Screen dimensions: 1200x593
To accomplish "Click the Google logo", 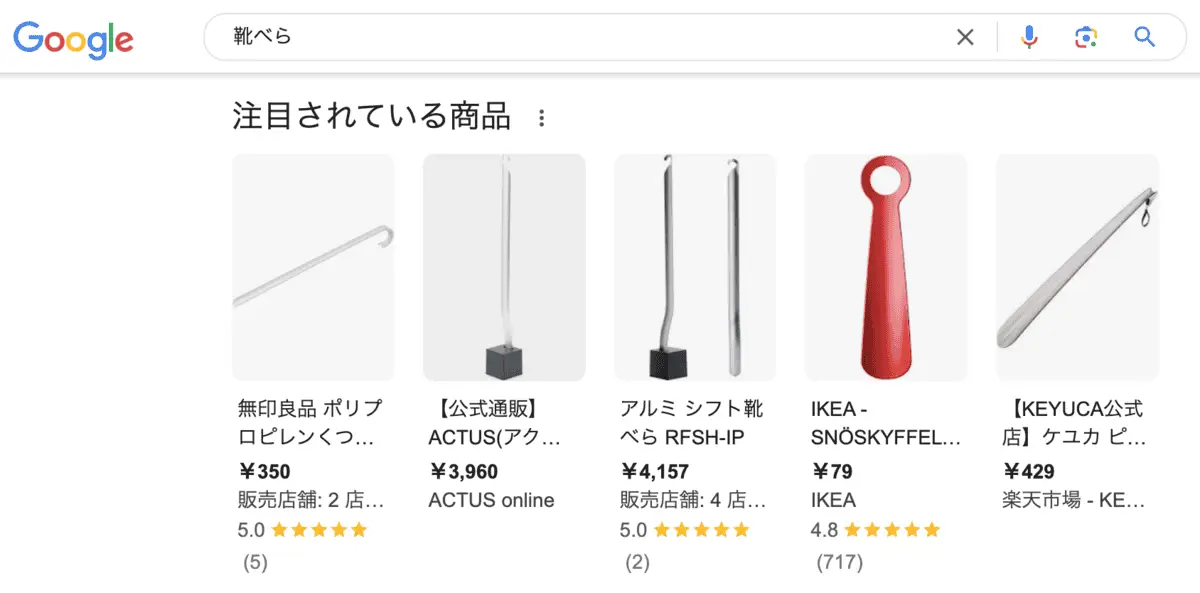I will (72, 39).
